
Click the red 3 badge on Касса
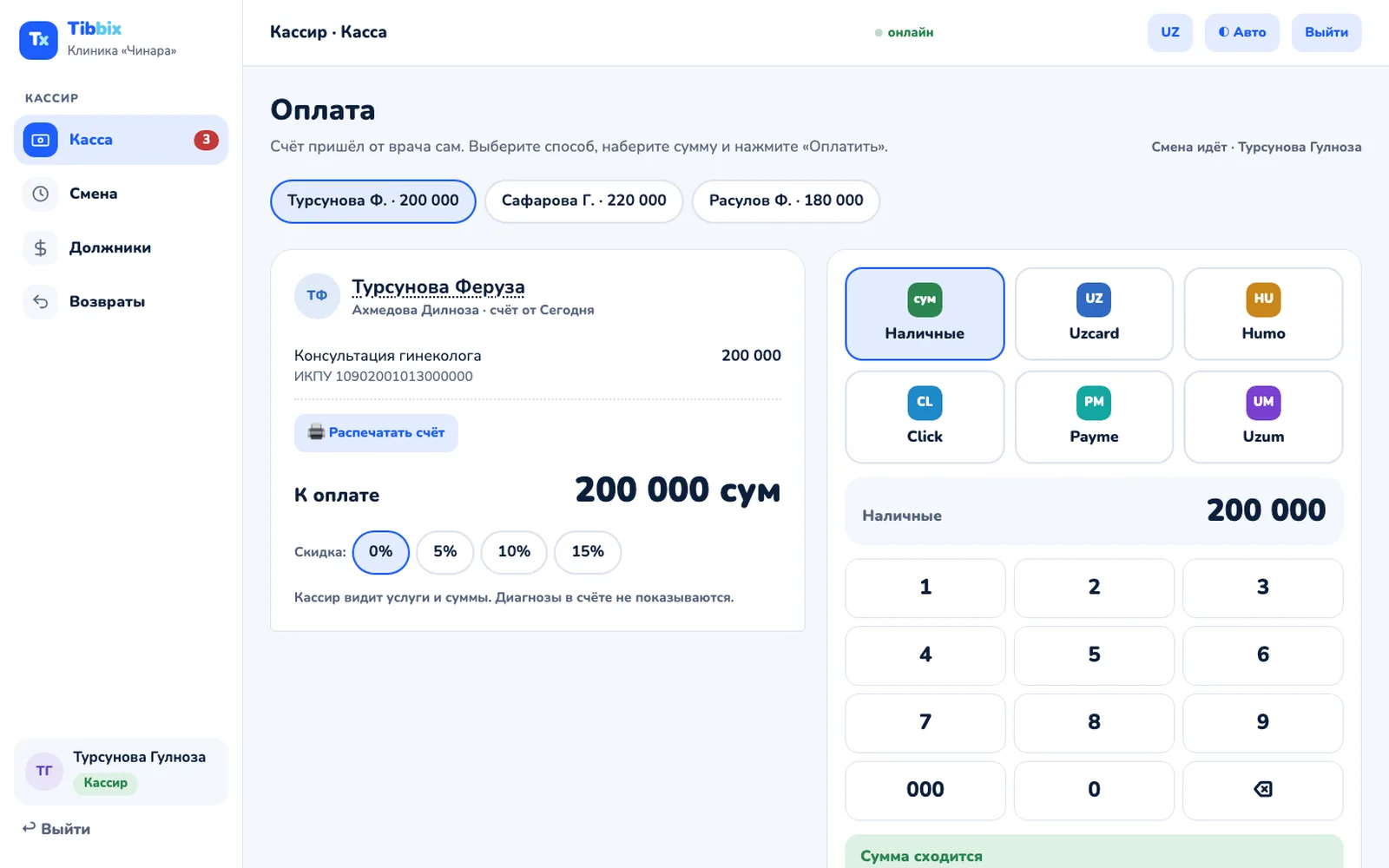pyautogui.click(x=206, y=140)
